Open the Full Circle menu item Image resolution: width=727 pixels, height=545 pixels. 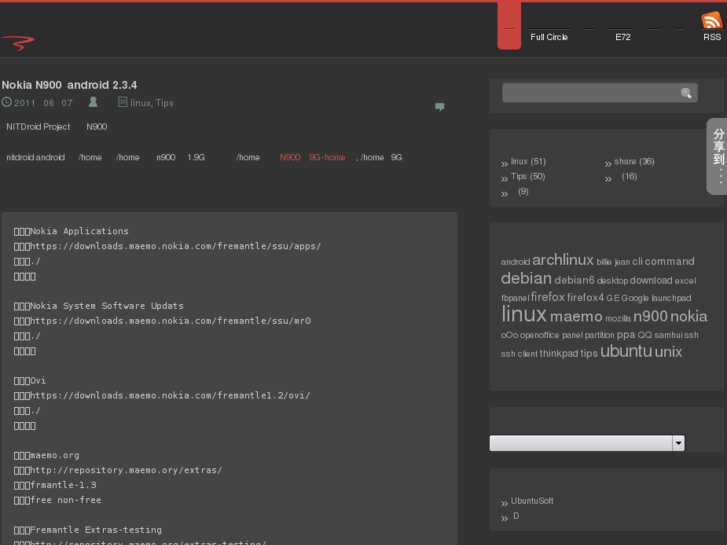[549, 37]
